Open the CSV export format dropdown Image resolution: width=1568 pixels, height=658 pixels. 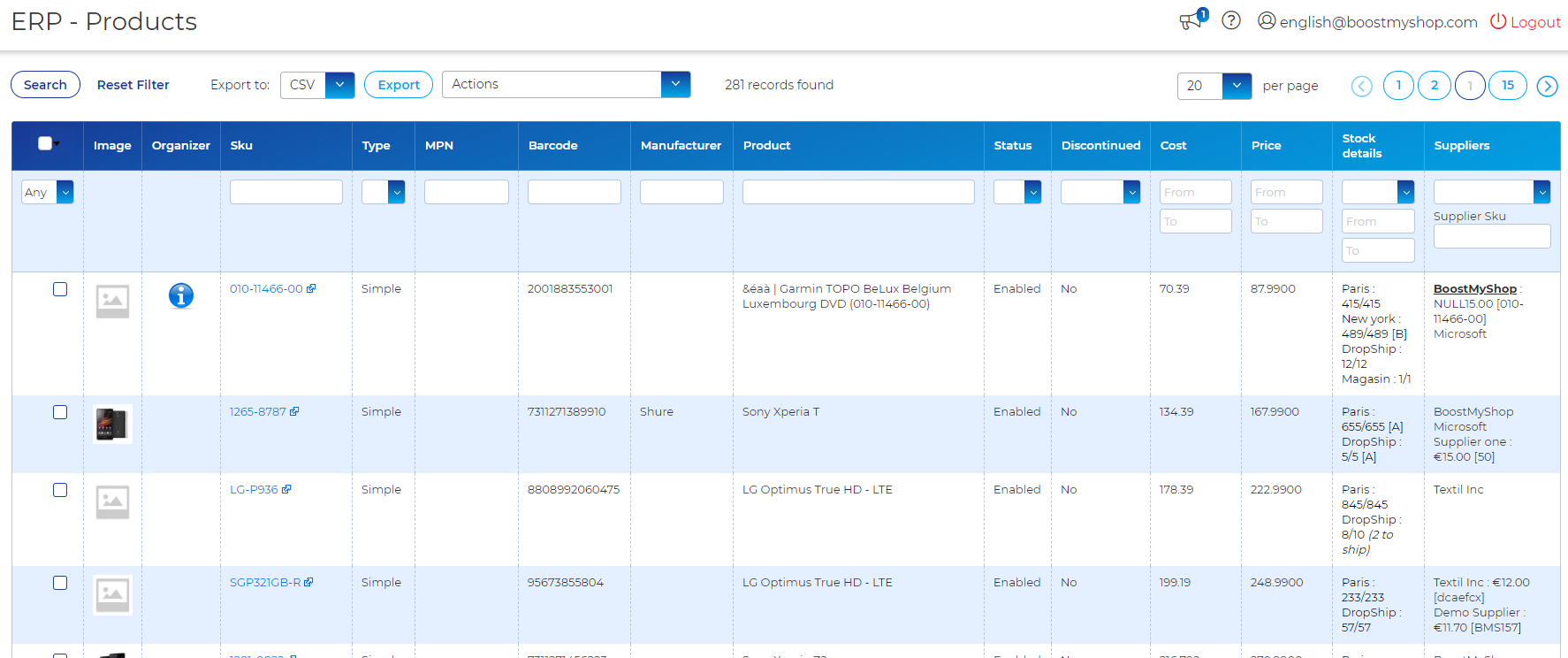pyautogui.click(x=317, y=85)
